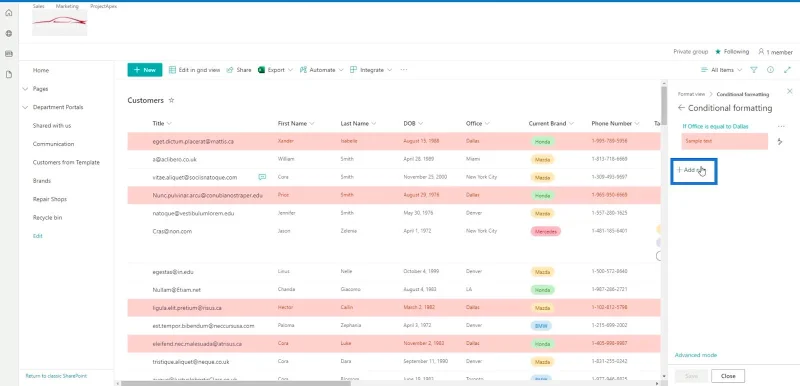Viewport: 800px width, 386px height.
Task: Open the 1 member link
Action: tap(776, 52)
